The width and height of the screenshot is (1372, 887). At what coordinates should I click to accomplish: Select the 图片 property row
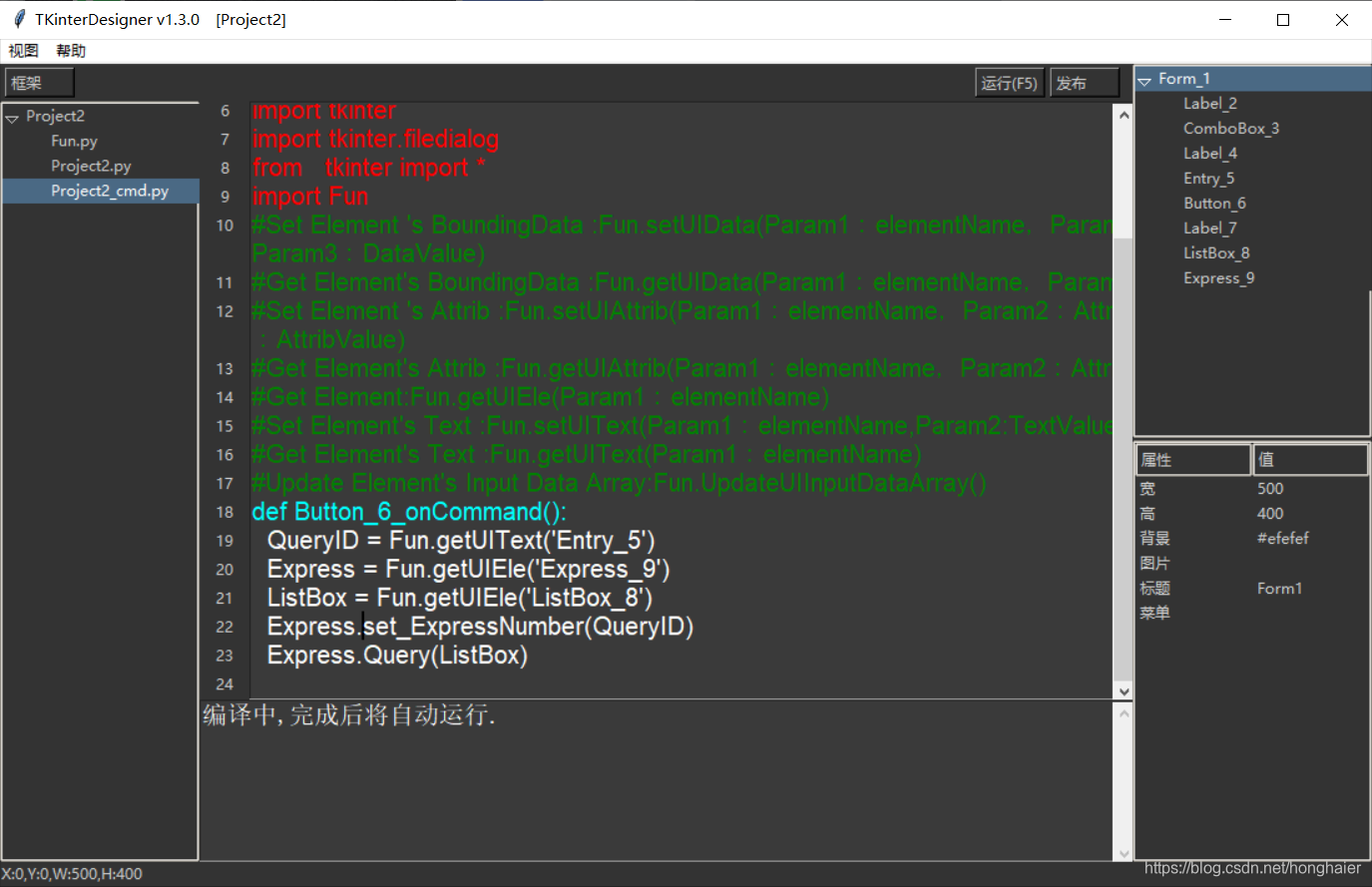1251,564
